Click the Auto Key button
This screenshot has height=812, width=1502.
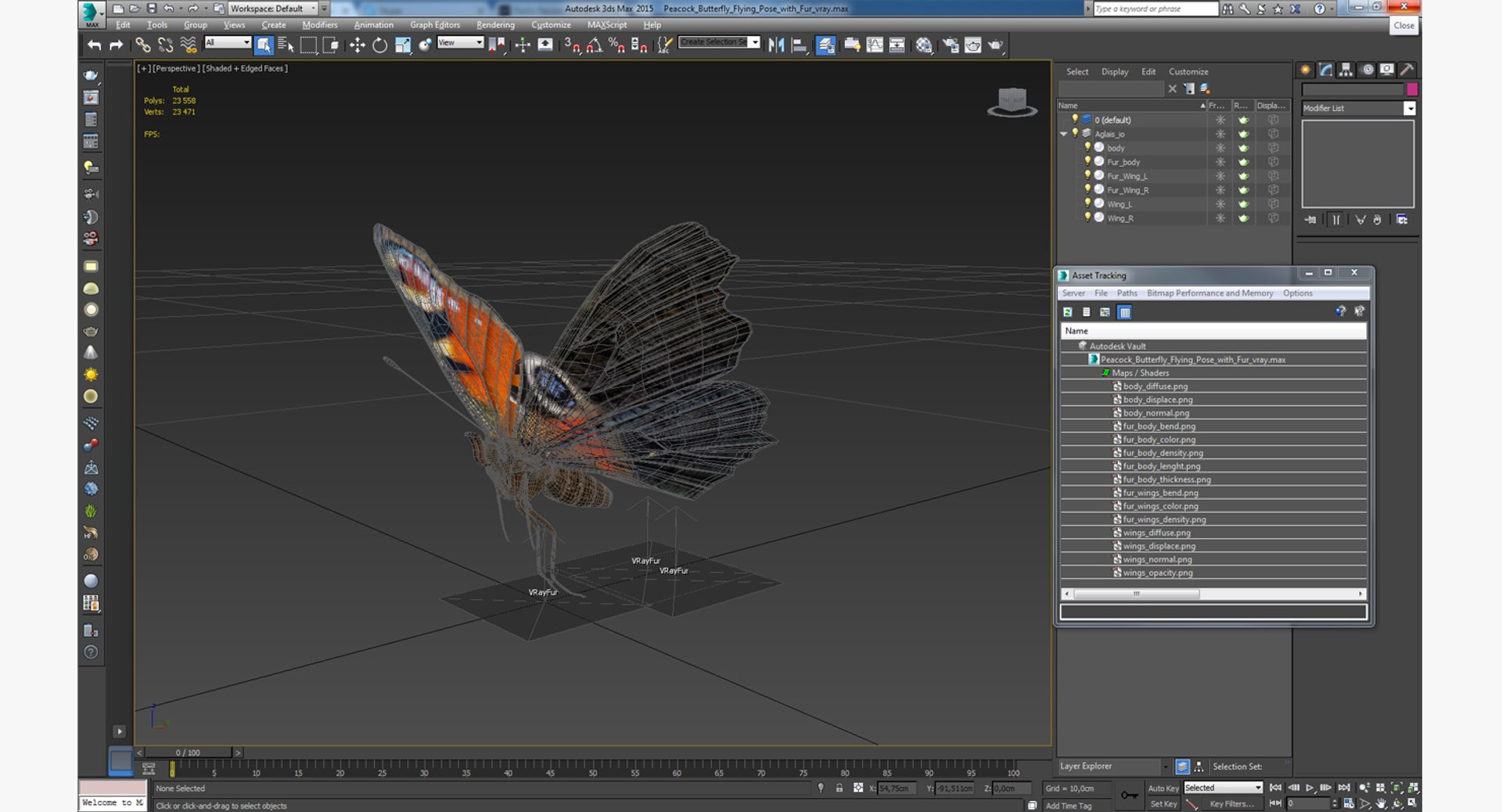[x=1163, y=789]
